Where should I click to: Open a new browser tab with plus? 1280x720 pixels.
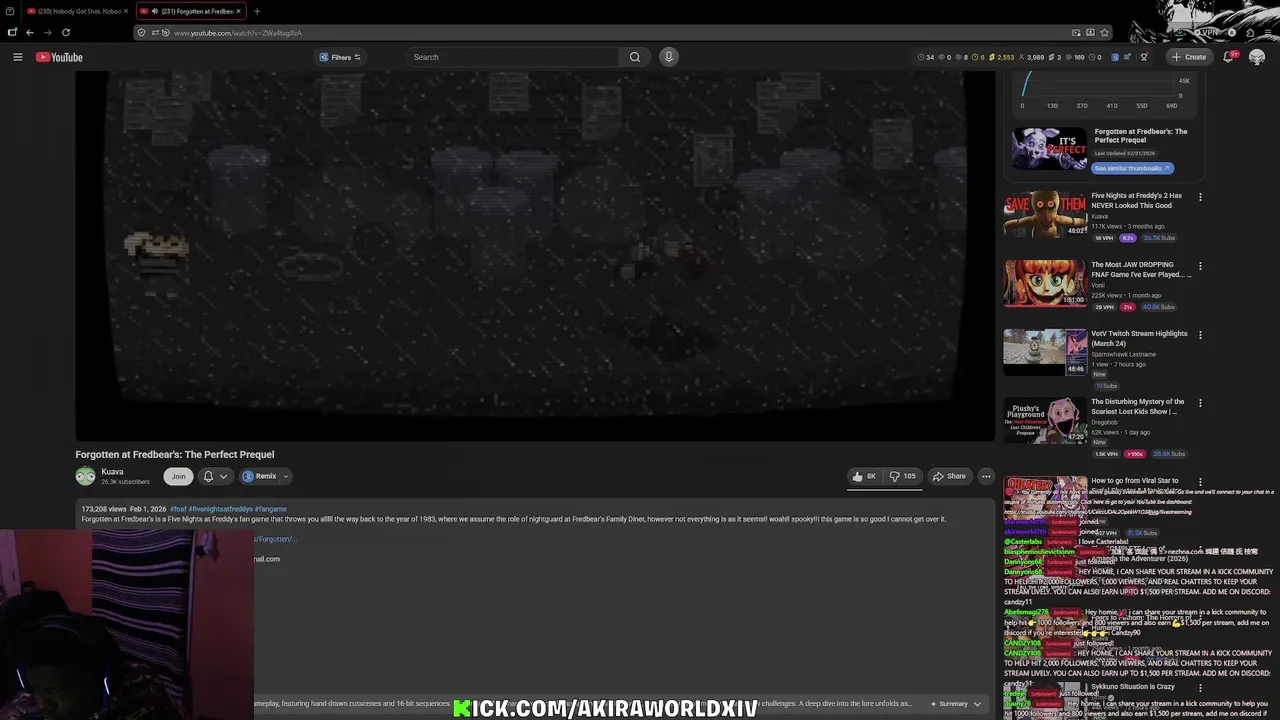[x=257, y=11]
